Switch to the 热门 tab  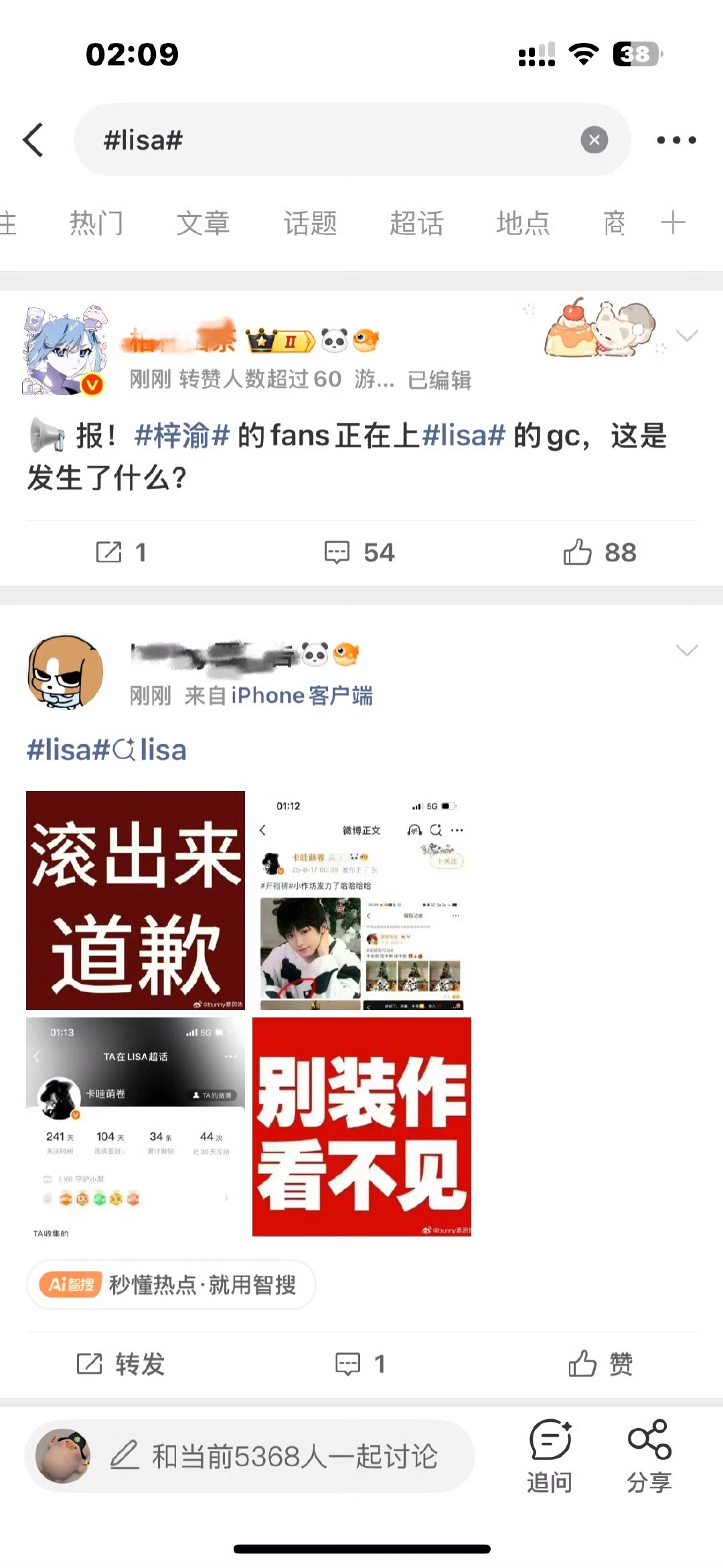[x=97, y=223]
